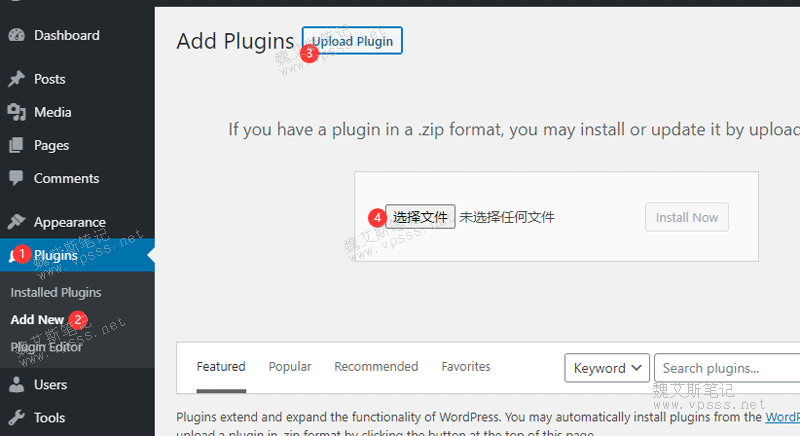The height and width of the screenshot is (436, 800).
Task: Switch to the Favorites tab
Action: coord(466,367)
